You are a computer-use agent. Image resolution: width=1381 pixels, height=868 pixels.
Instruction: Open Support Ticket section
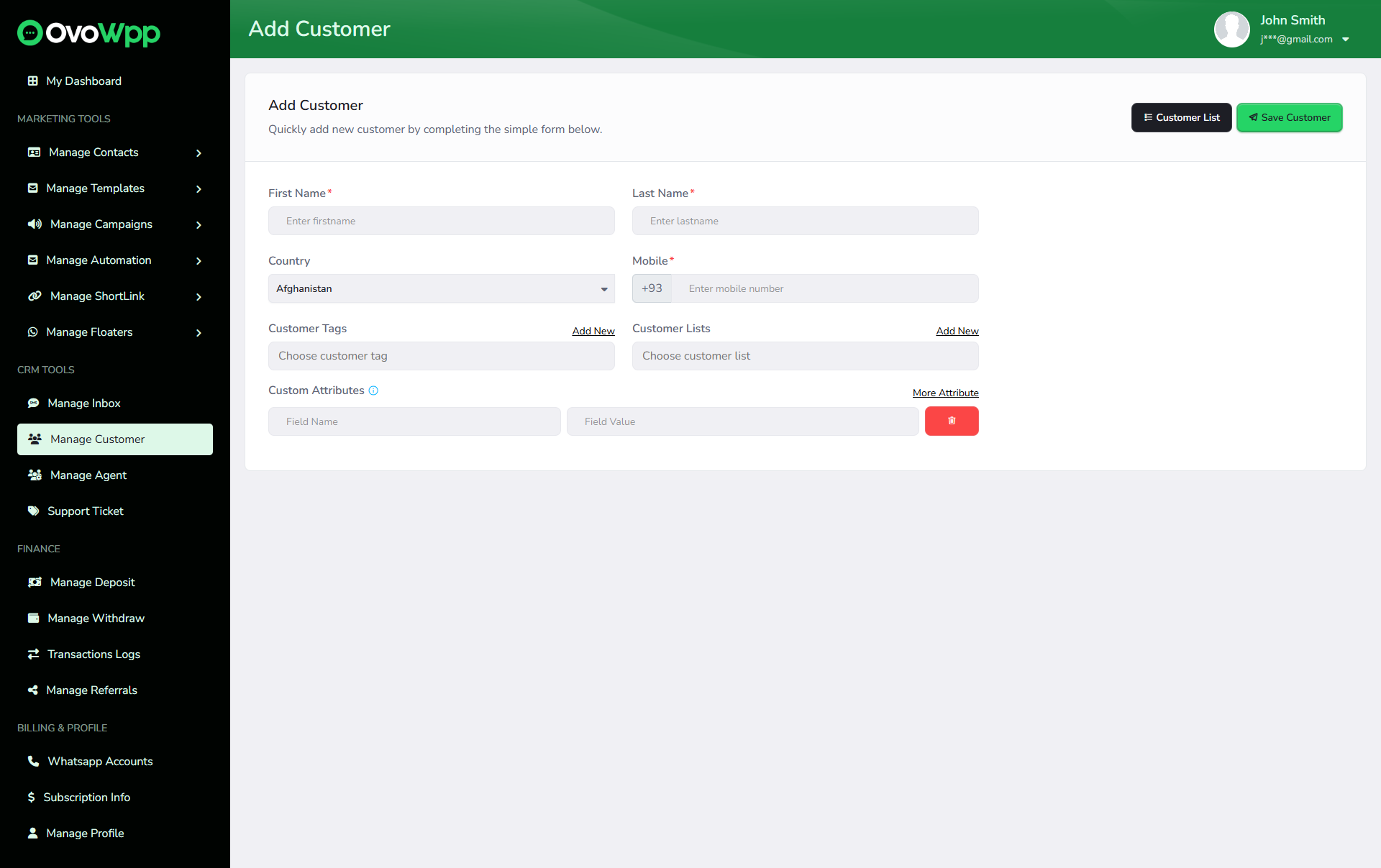[85, 511]
